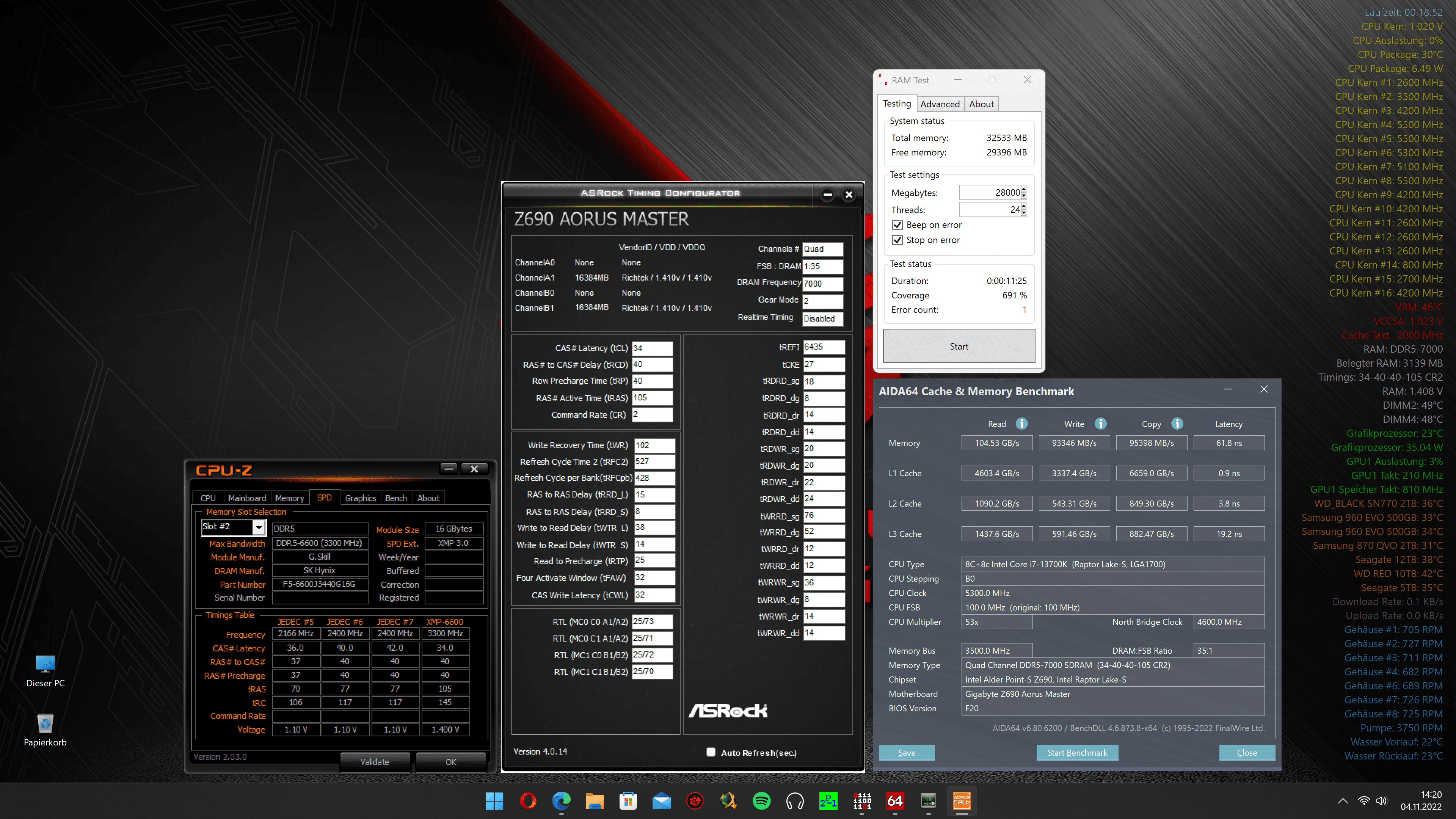Open Microsoft Store from taskbar

[628, 801]
